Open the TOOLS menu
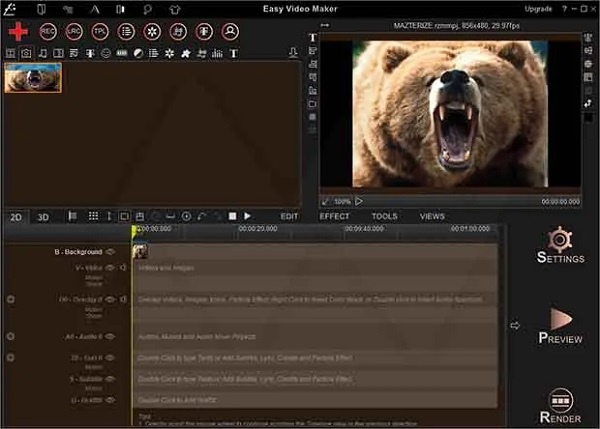The width and height of the screenshot is (600, 429). click(385, 216)
